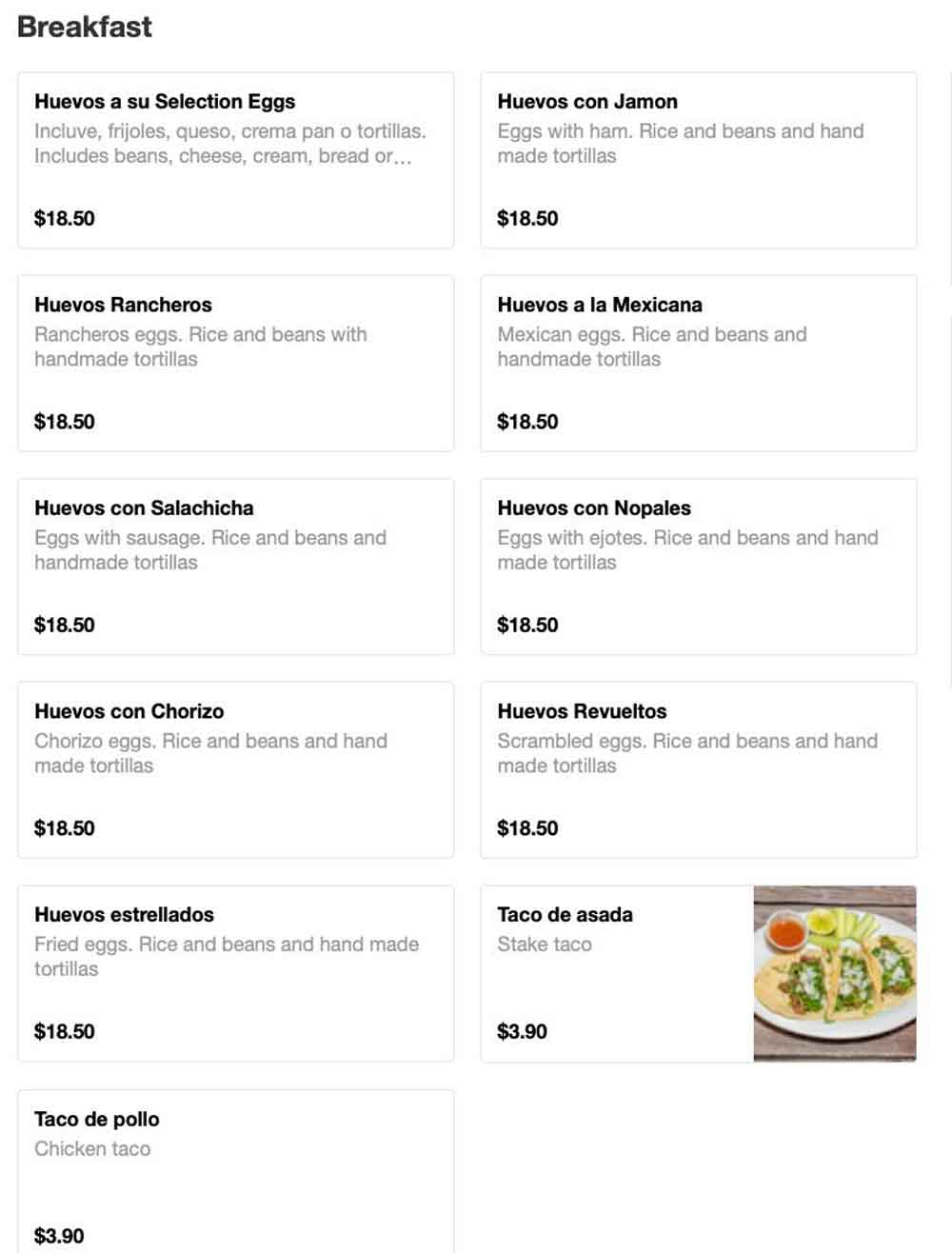Click Scrambled eggs description text
Viewport: 952px width, 1253px height.
click(x=687, y=753)
